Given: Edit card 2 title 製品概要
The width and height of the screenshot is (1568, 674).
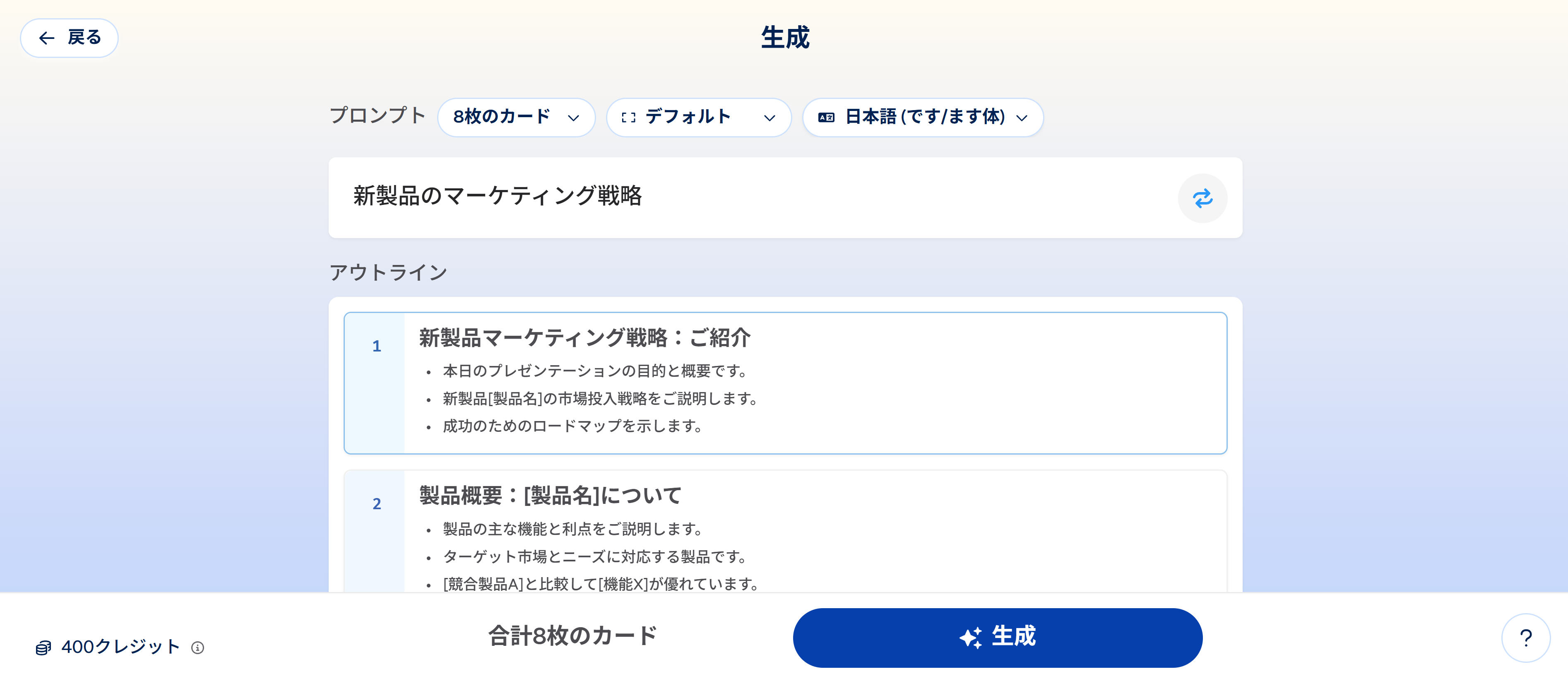Looking at the screenshot, I should coord(550,496).
